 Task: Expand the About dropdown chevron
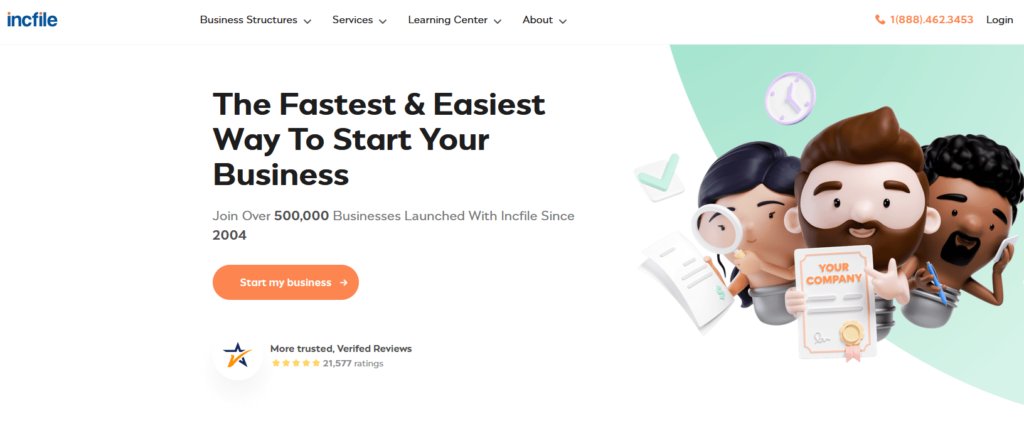[563, 21]
